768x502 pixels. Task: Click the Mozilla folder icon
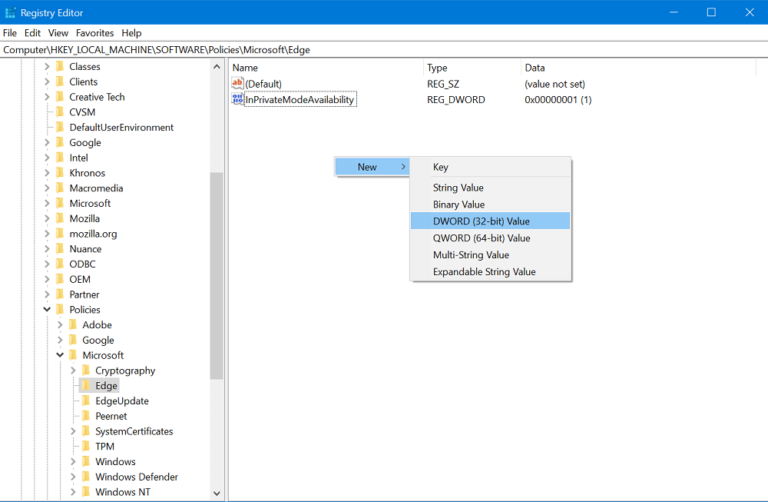tap(60, 218)
